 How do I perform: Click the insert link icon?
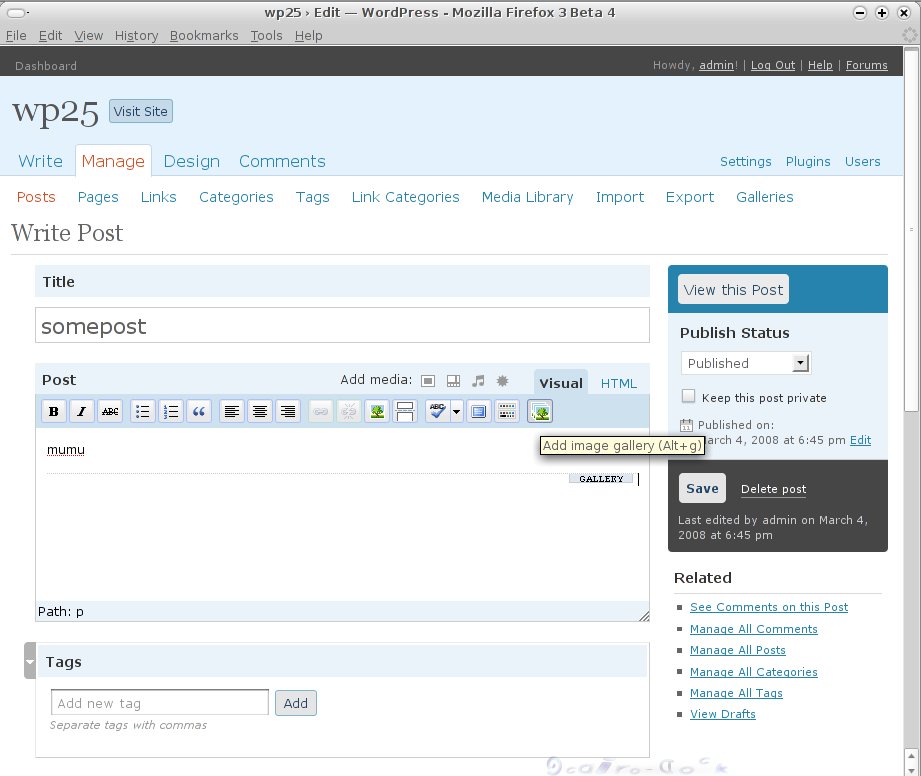pos(321,411)
